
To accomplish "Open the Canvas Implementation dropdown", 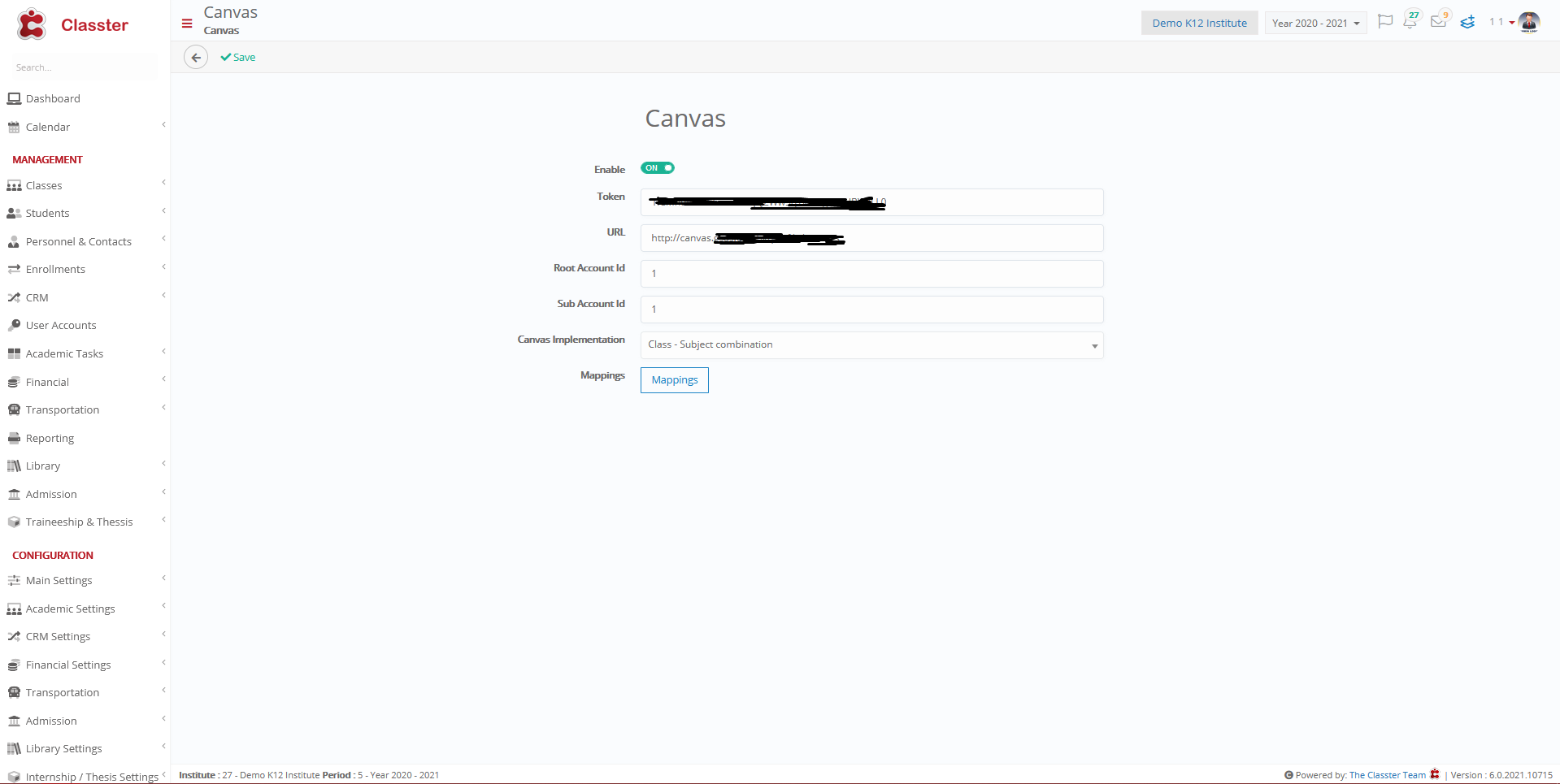I will (871, 345).
